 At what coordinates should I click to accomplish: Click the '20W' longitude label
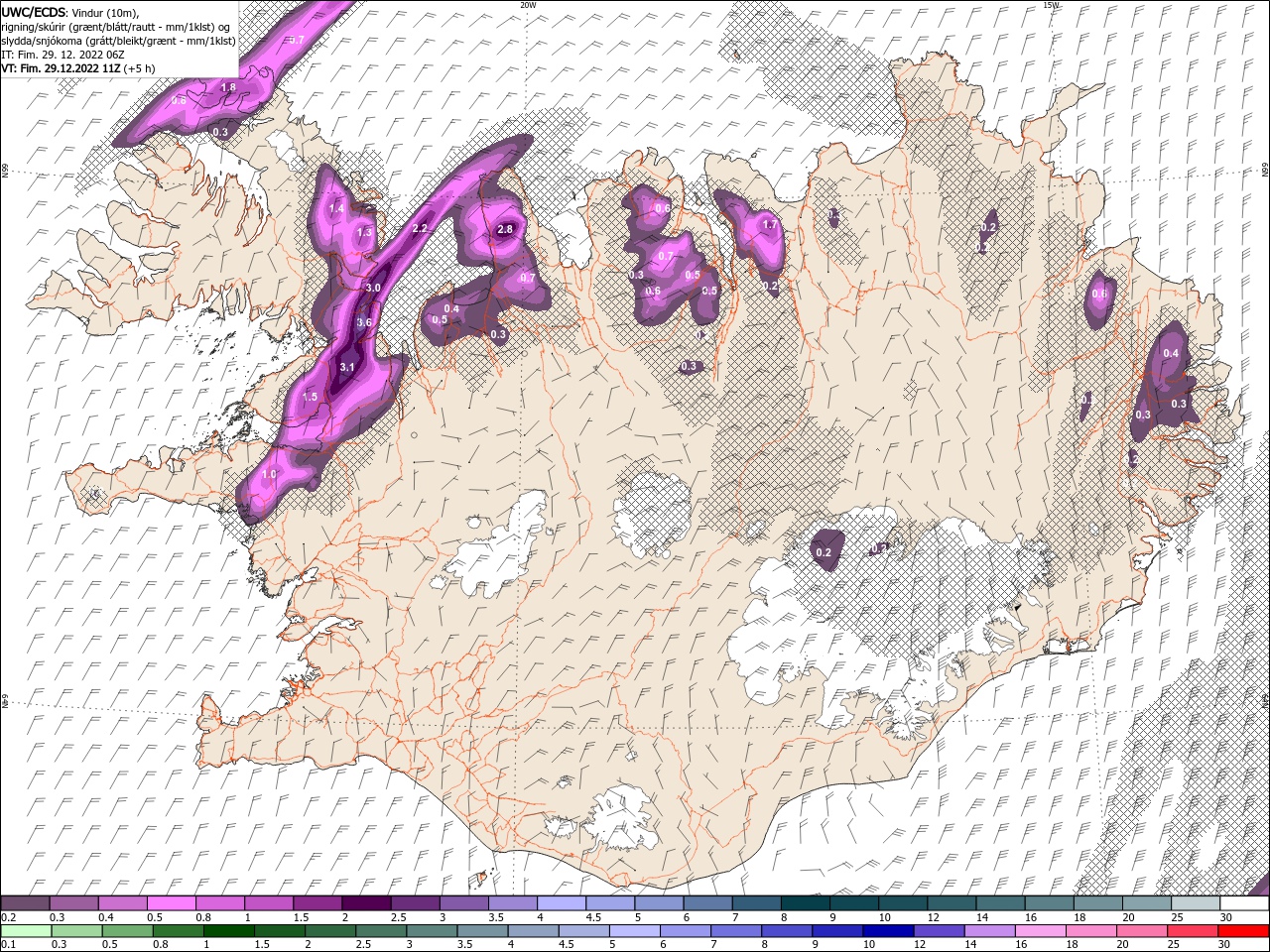(528, 5)
